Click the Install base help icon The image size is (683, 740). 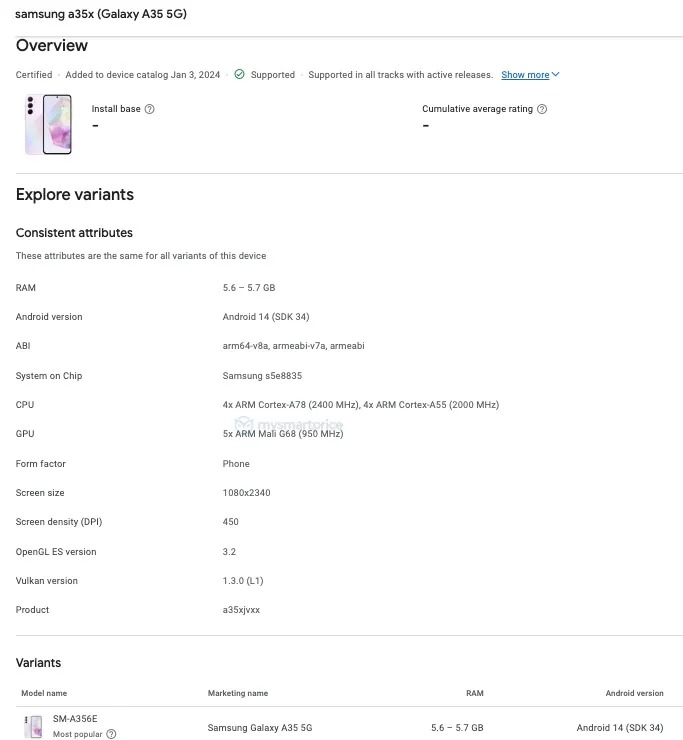150,109
